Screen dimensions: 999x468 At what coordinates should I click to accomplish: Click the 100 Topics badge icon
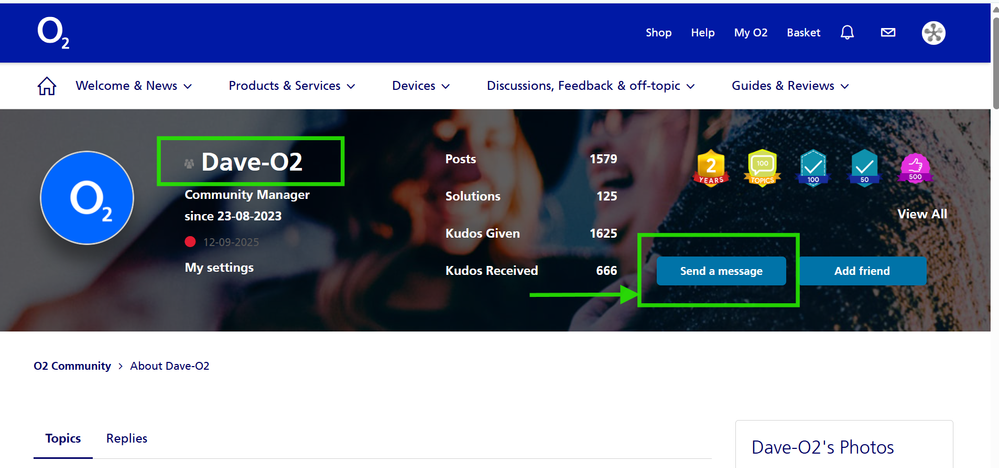tap(762, 168)
